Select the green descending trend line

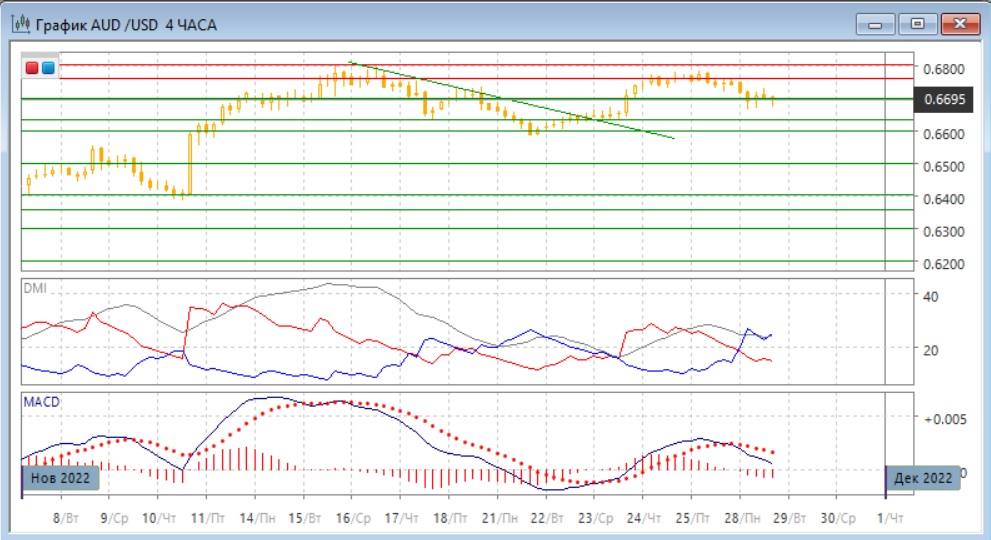510,100
